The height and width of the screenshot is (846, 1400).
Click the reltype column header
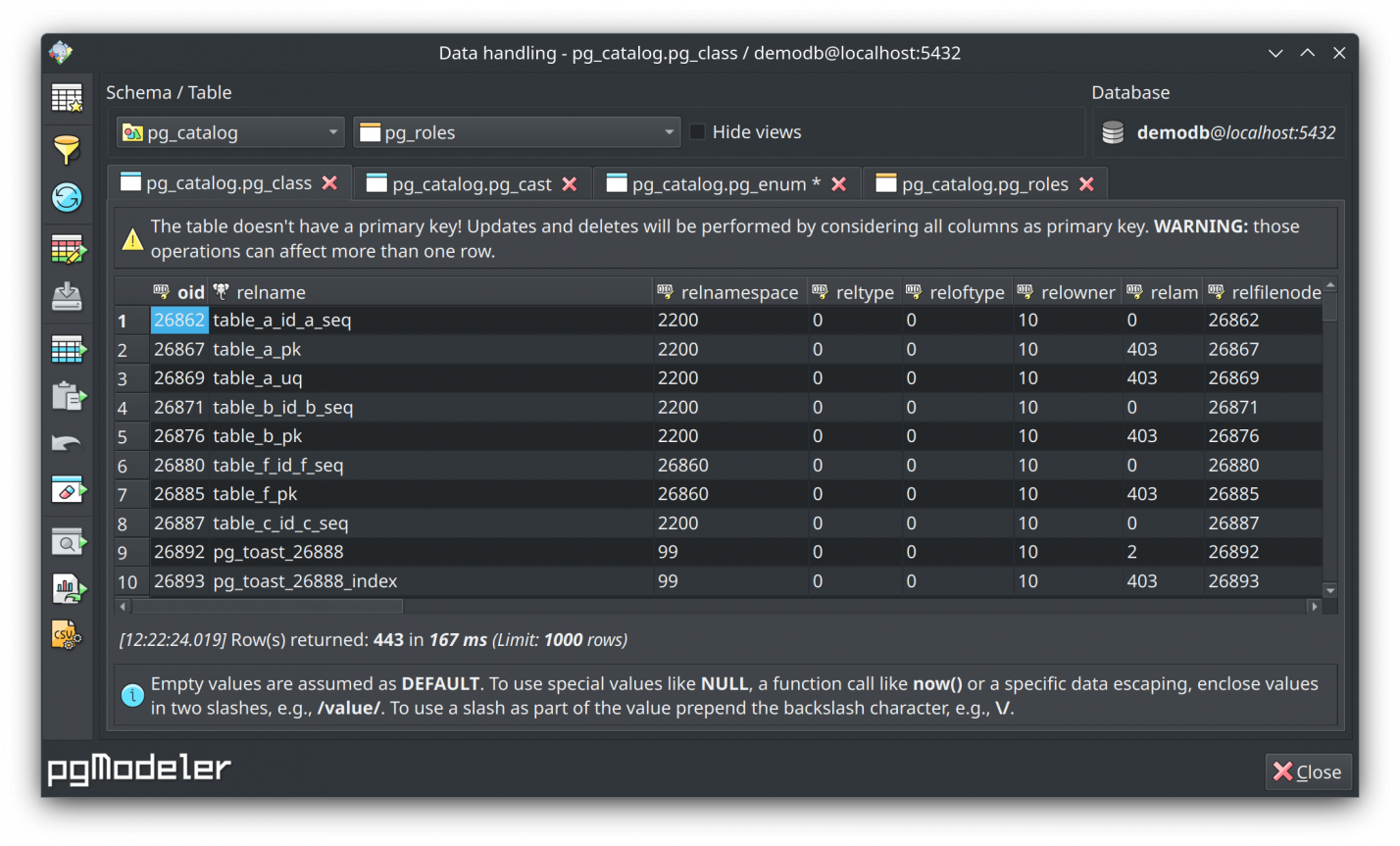pyautogui.click(x=855, y=292)
